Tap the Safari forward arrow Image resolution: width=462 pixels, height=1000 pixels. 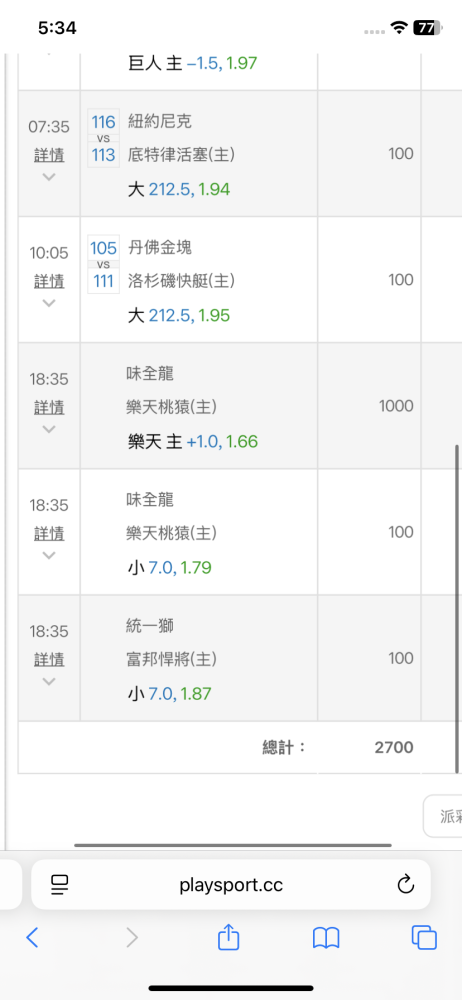tap(131, 938)
